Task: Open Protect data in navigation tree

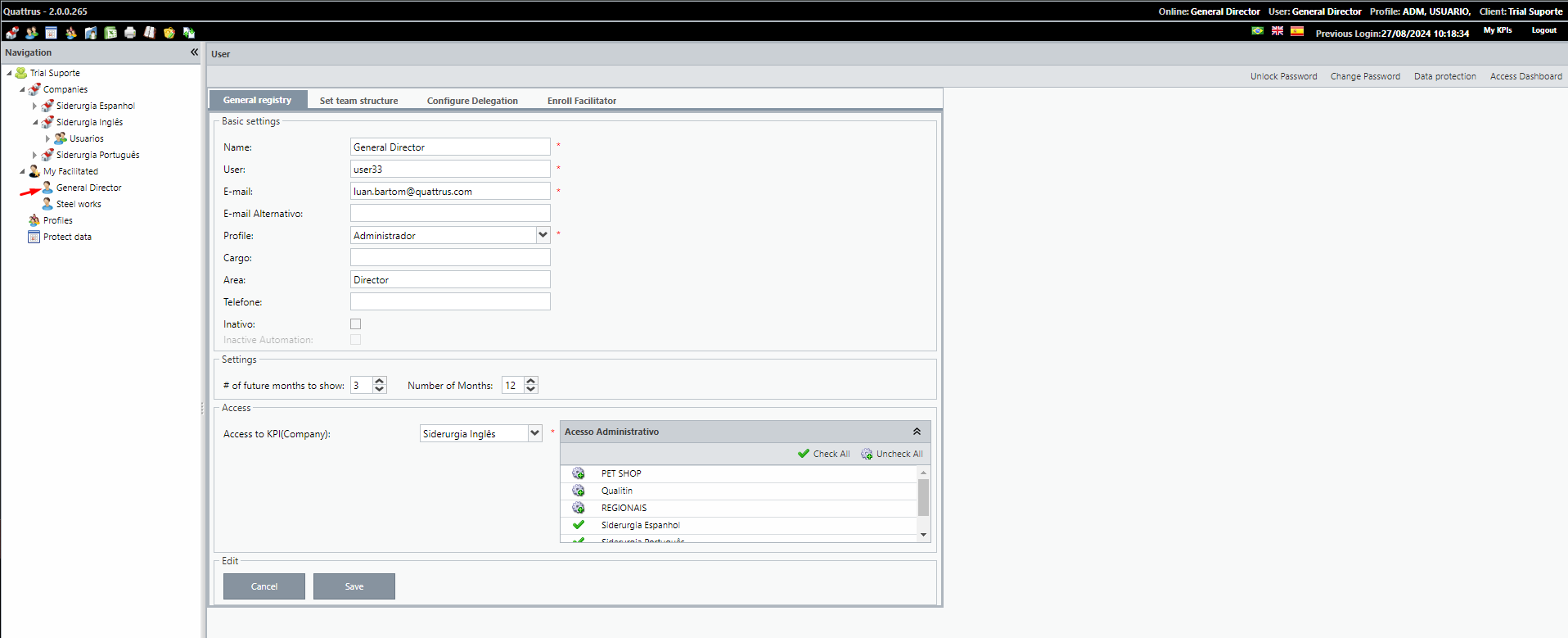Action: click(67, 237)
